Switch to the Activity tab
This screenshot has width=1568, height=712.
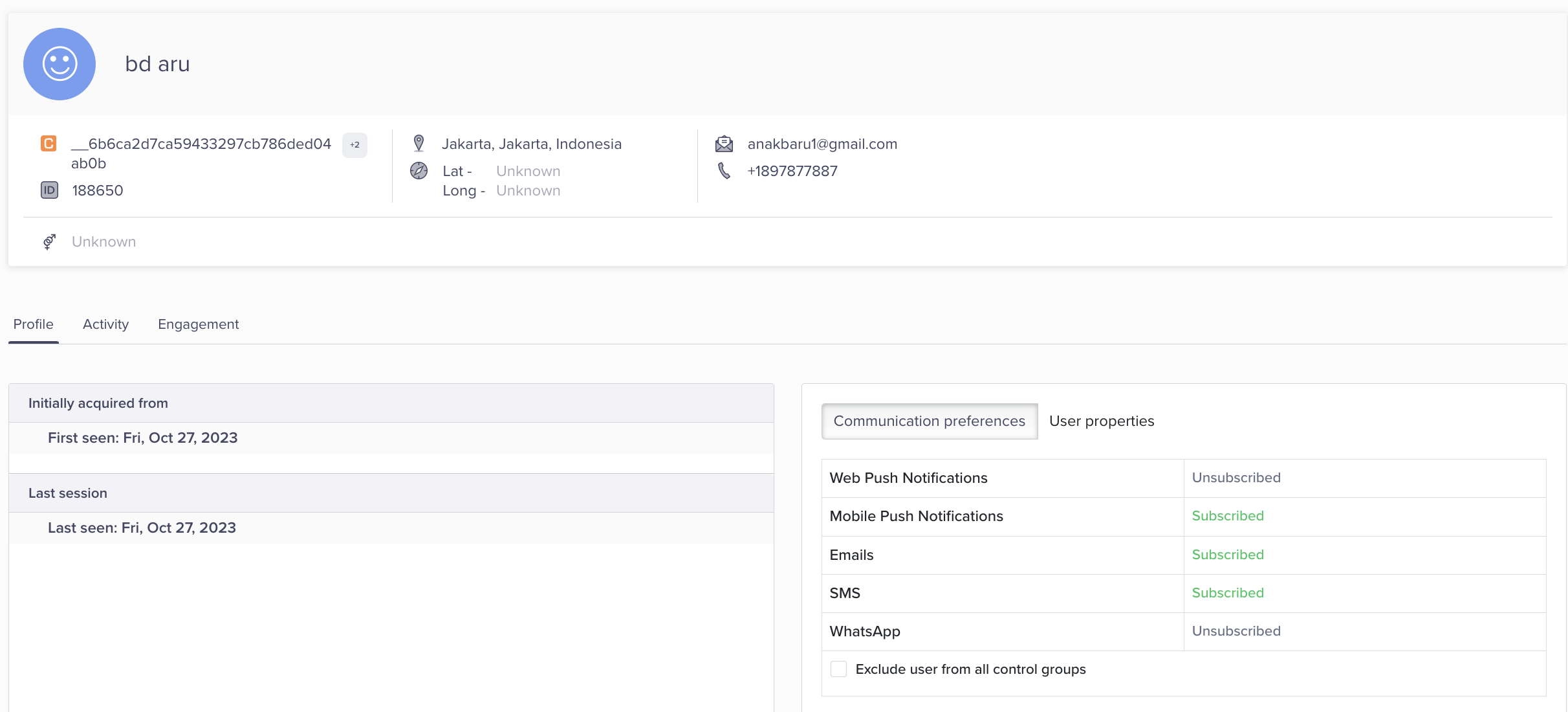[105, 324]
